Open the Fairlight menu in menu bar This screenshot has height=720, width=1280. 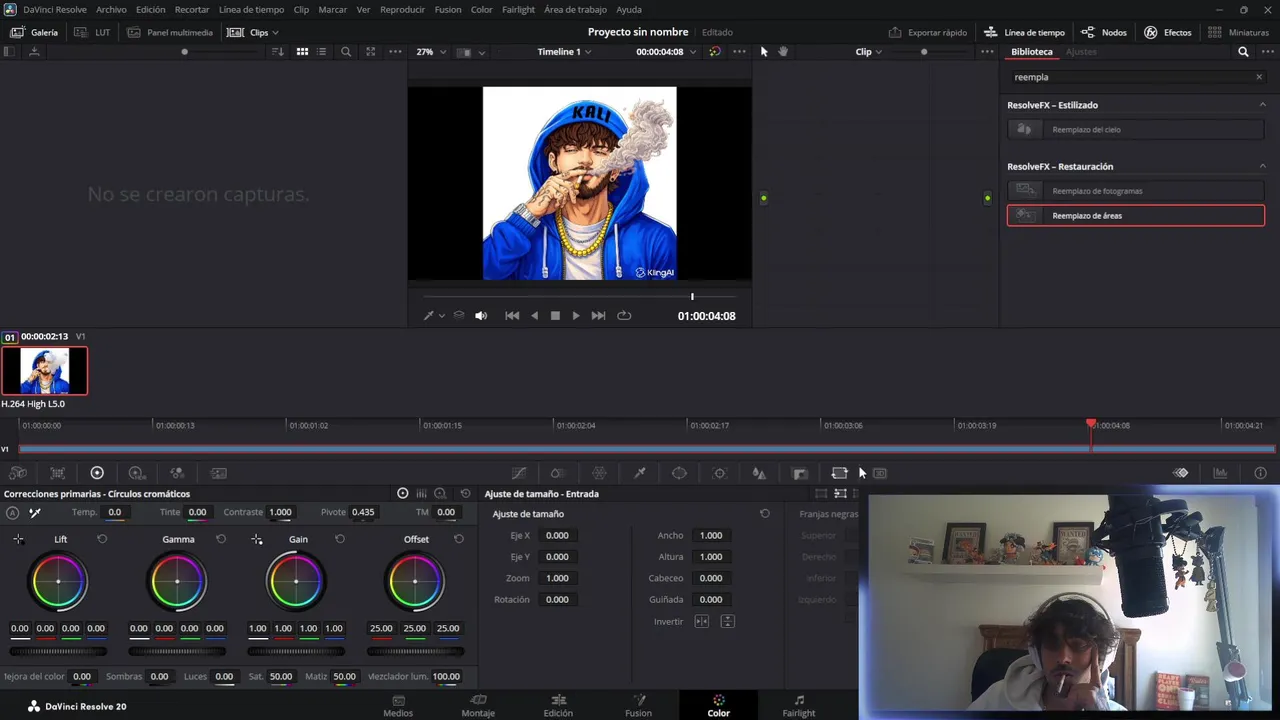[518, 9]
